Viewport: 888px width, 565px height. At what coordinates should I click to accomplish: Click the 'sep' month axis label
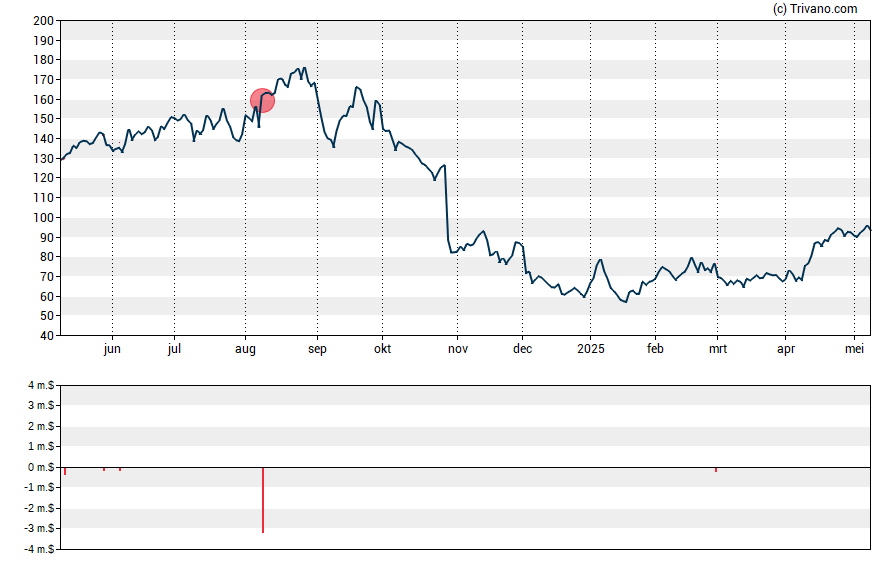[317, 349]
